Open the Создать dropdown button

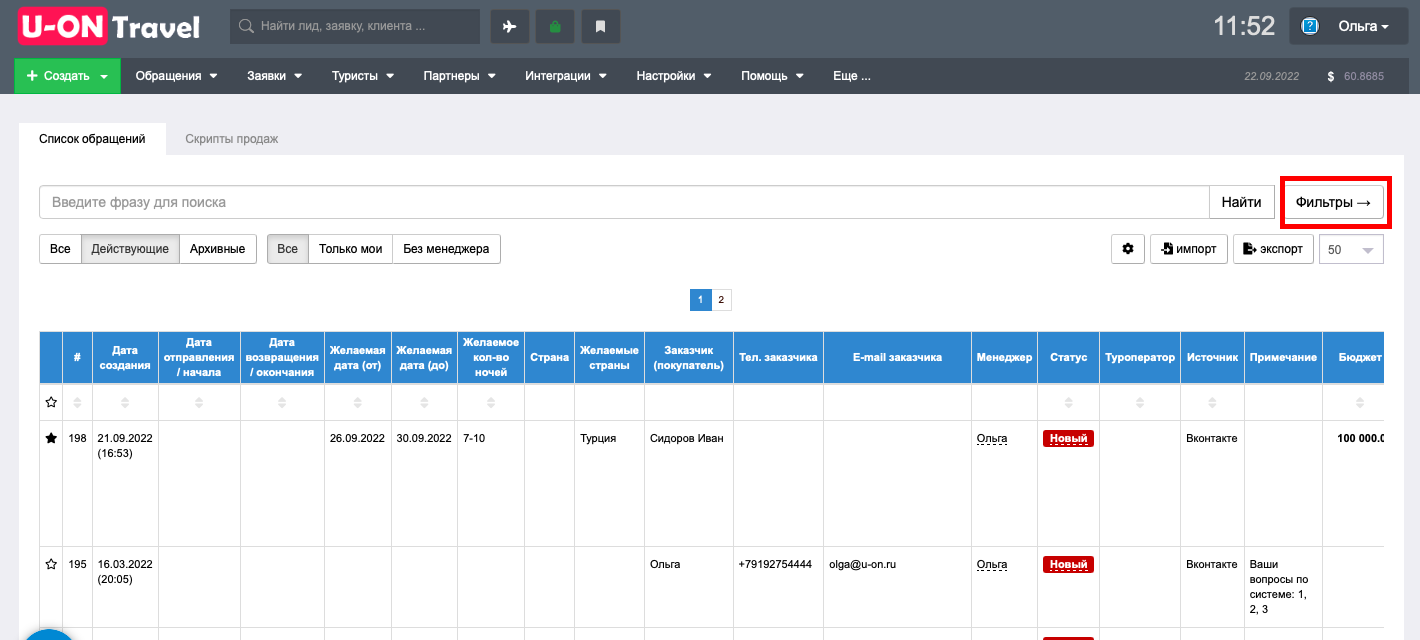(x=67, y=76)
